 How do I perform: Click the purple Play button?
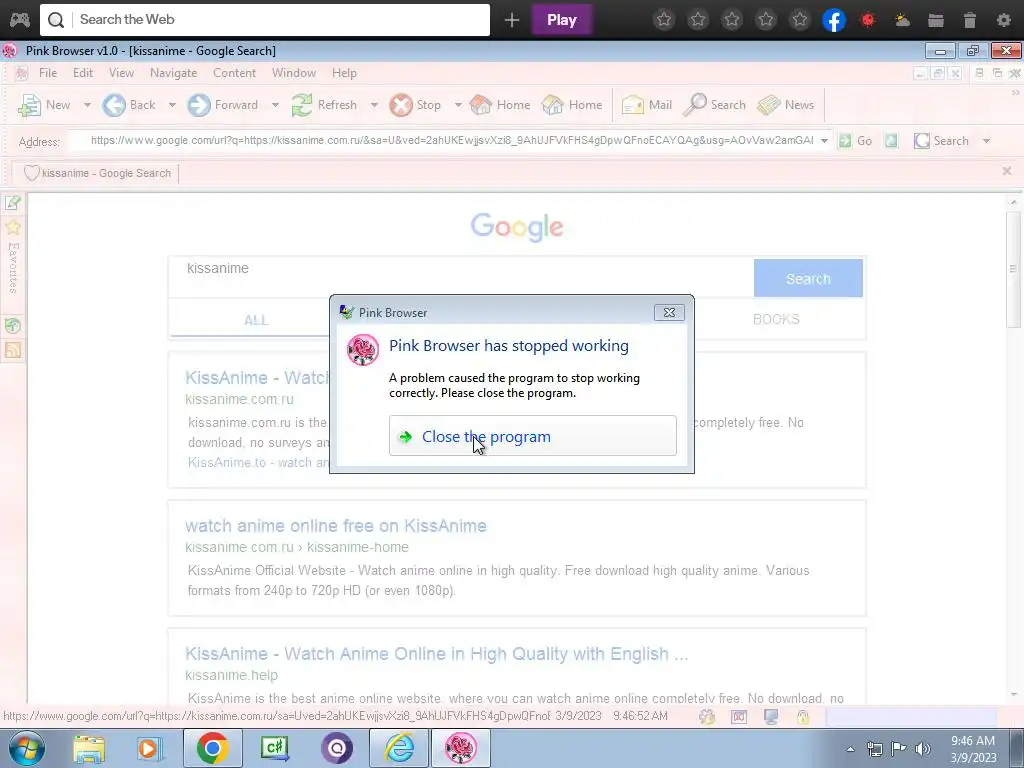(562, 20)
